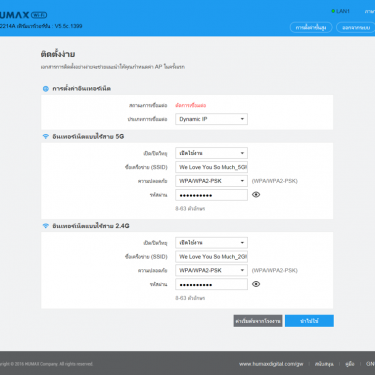Click the (WPA/WPA2-PSK) hint beside 2.4G security
The image size is (375, 375).
coord(275,270)
